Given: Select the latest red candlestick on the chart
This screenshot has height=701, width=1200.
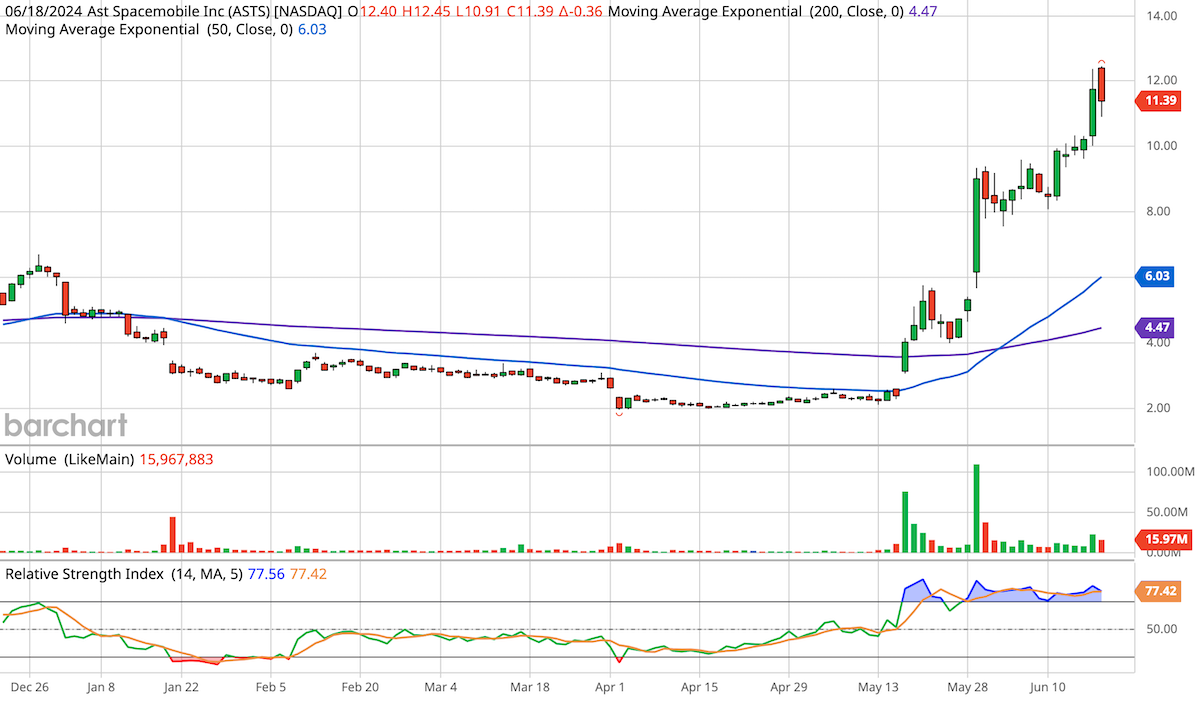Looking at the screenshot, I should point(1101,85).
